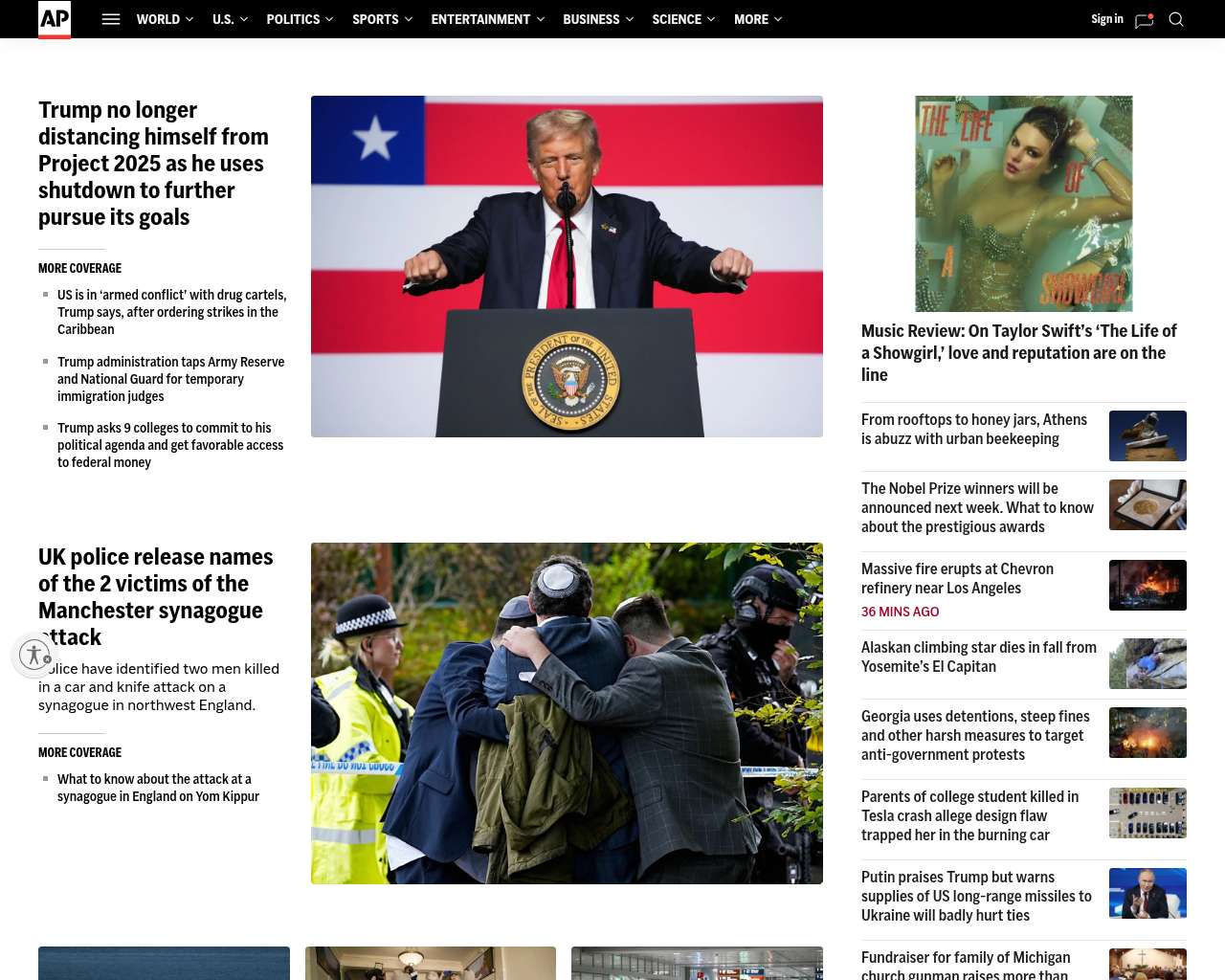Open the Athens urban beekeeping story
The width and height of the screenshot is (1225, 980).
[974, 430]
